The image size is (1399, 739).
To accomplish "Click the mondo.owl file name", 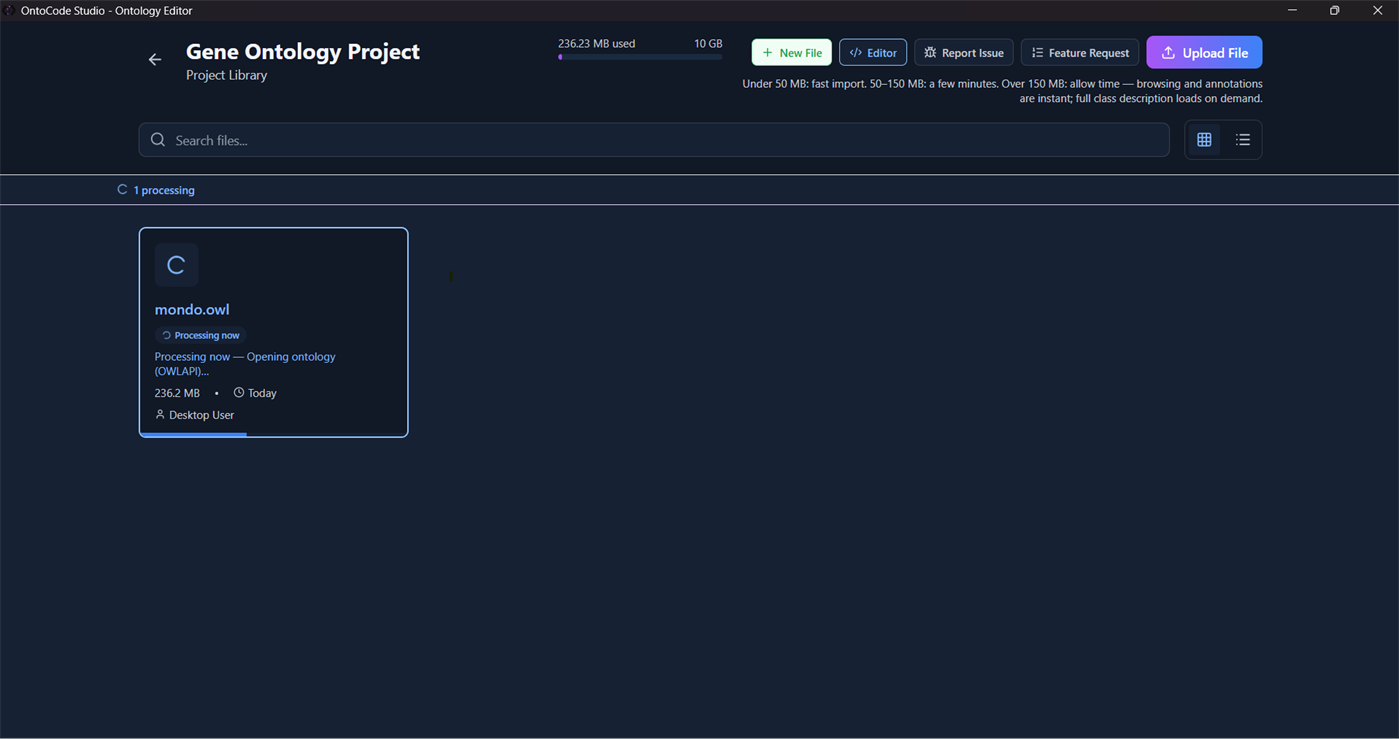I will point(192,310).
